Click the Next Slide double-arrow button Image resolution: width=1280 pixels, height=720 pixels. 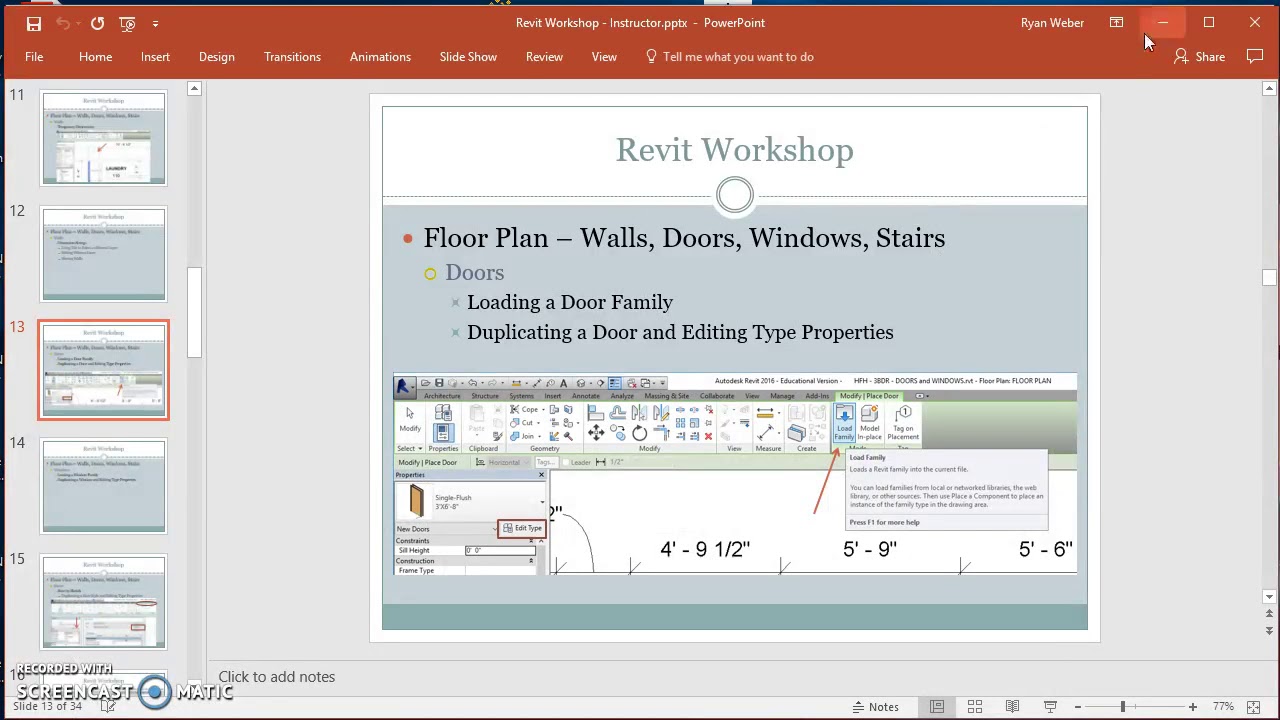click(1269, 631)
